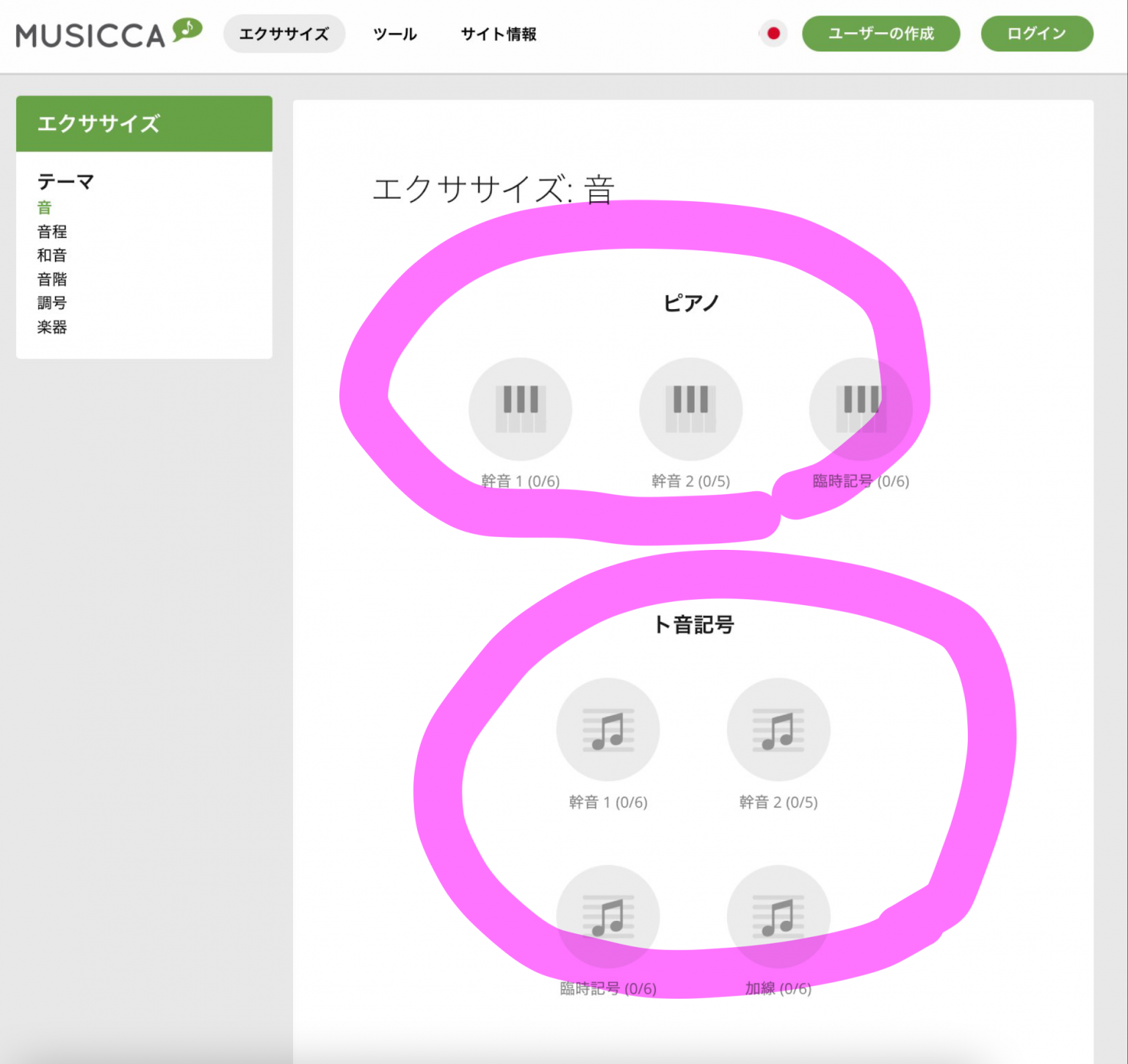Open the 和音 exercises link
This screenshot has width=1128, height=1064.
[x=52, y=256]
